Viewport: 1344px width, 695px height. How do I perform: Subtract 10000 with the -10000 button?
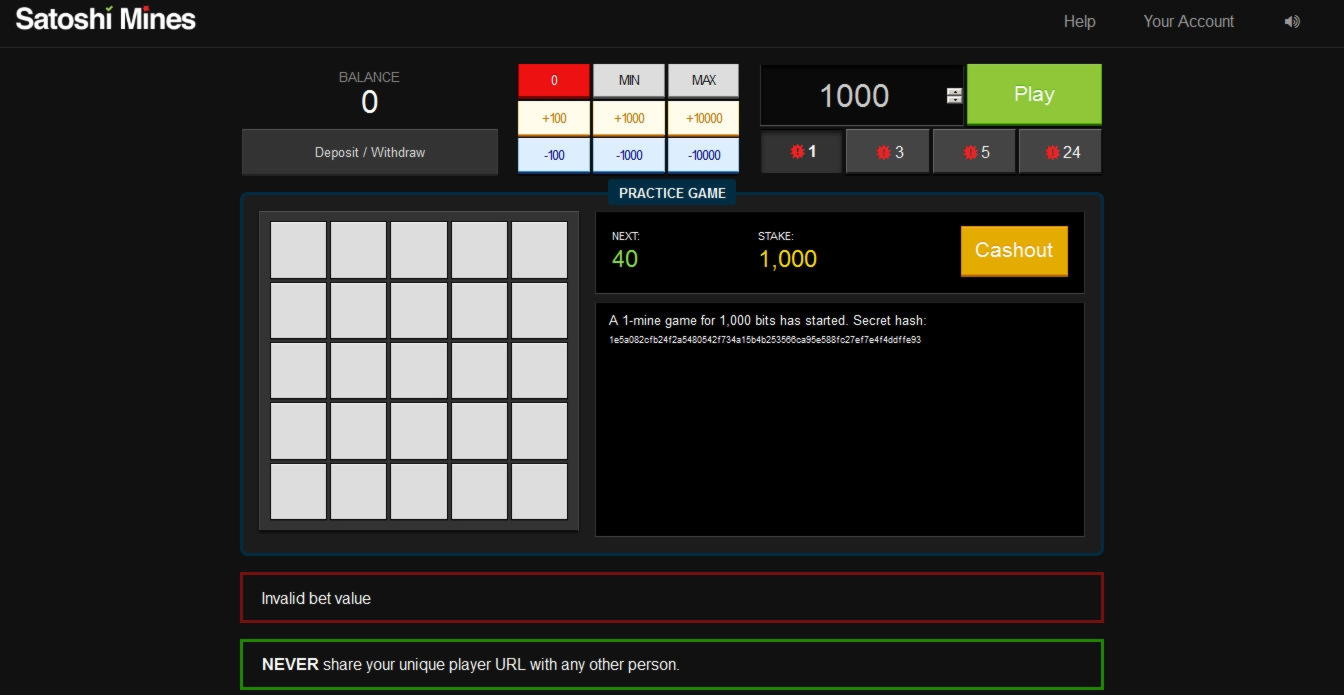tap(703, 155)
